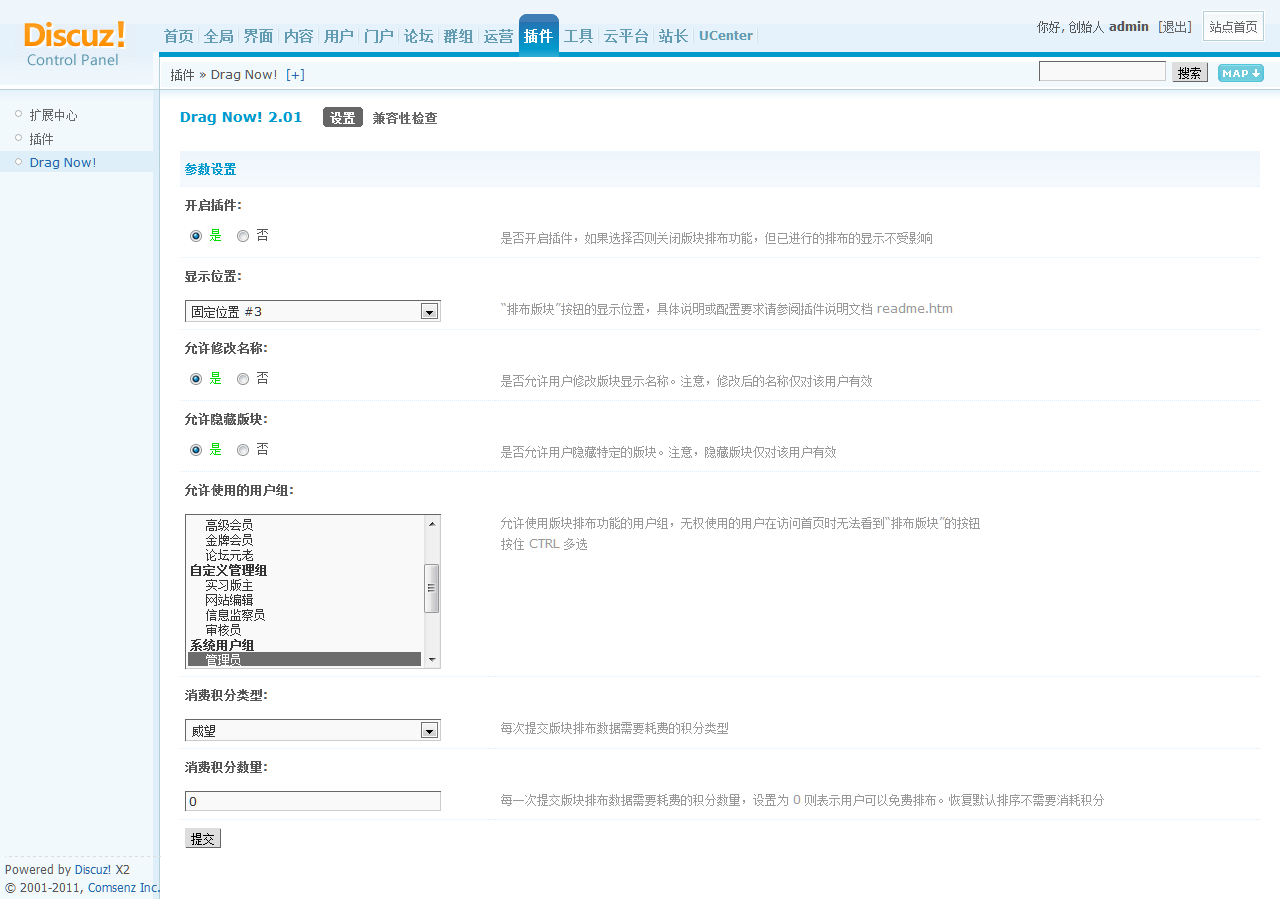1280x899 pixels.
Task: Open the UCenter top menu
Action: 726,36
